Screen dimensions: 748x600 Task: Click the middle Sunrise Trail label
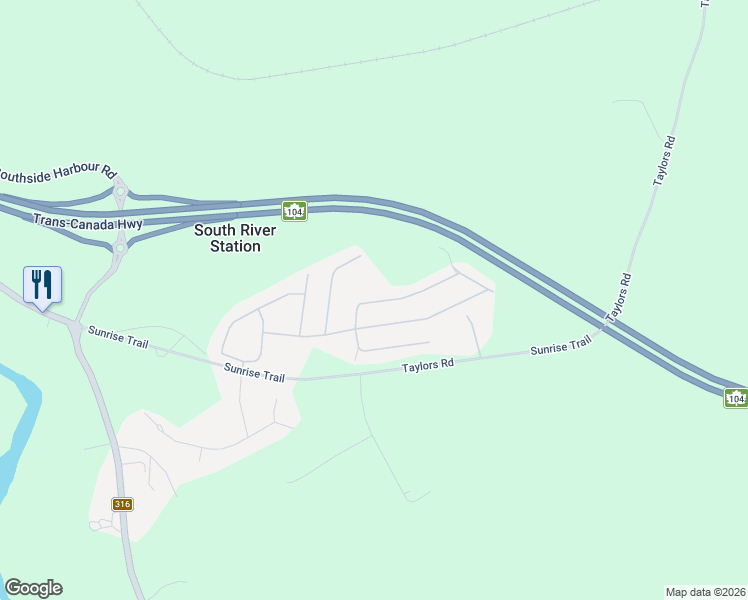tap(254, 372)
